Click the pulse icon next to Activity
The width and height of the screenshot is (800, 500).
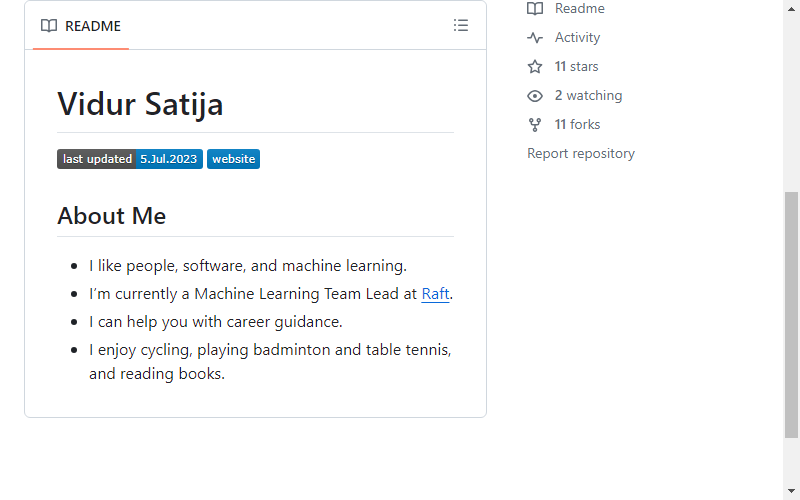(535, 37)
